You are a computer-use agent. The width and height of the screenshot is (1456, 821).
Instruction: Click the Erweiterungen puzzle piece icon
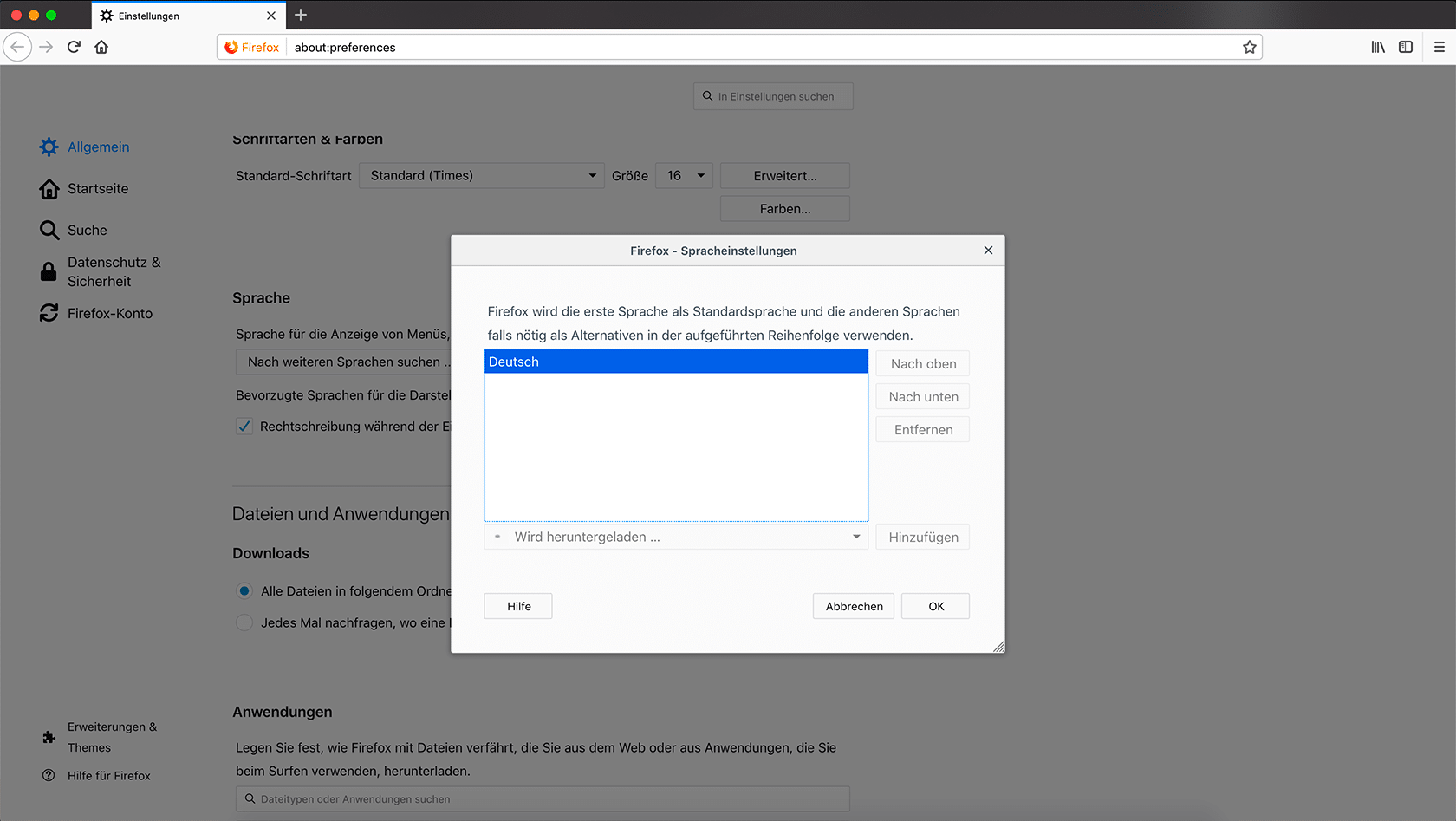[x=49, y=738]
